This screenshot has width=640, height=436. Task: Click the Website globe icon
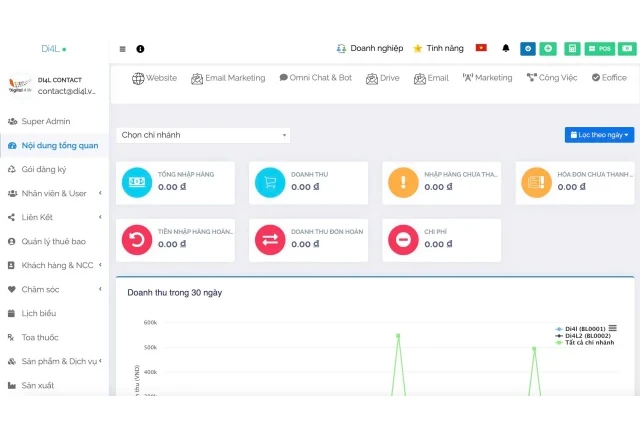138,78
